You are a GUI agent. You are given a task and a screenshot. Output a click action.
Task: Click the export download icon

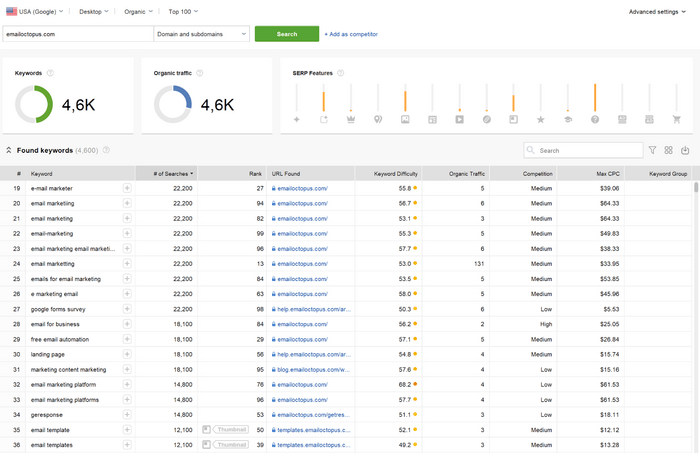click(x=685, y=150)
